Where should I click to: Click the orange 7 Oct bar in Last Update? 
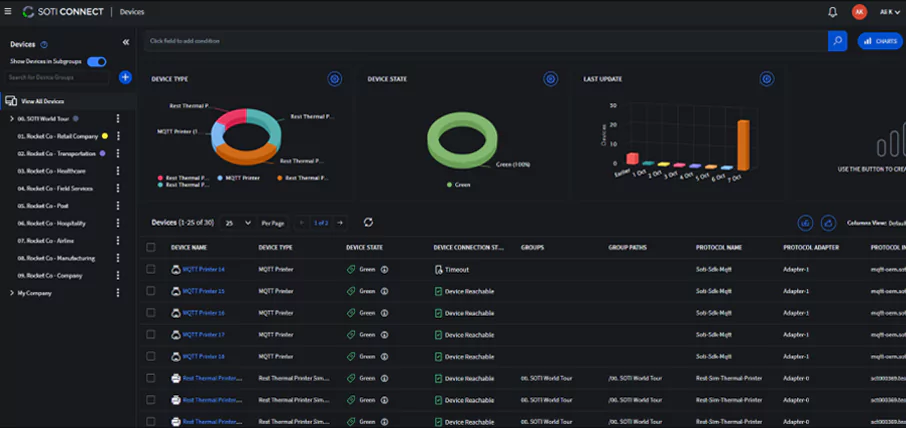[x=744, y=145]
